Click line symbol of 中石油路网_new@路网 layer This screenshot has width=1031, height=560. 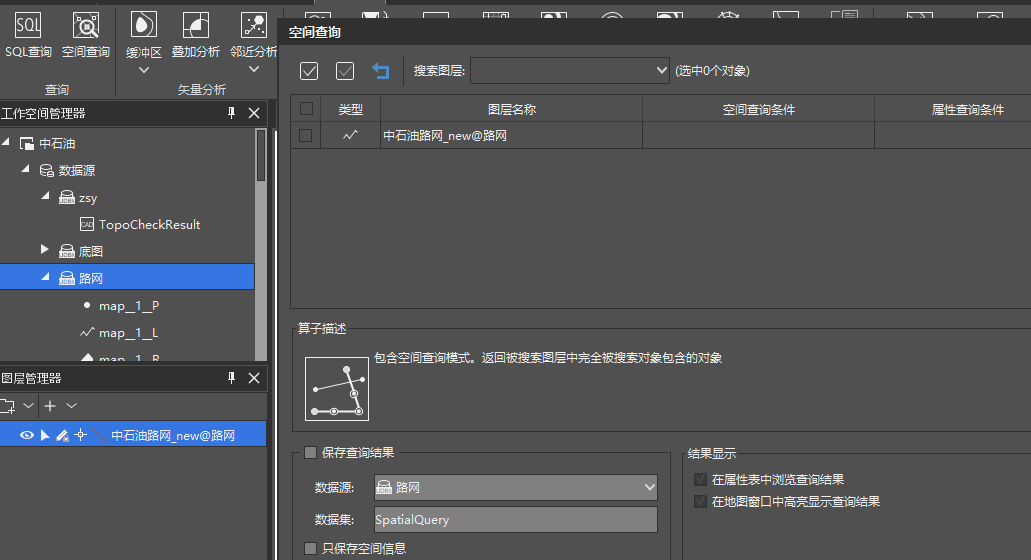[99, 434]
